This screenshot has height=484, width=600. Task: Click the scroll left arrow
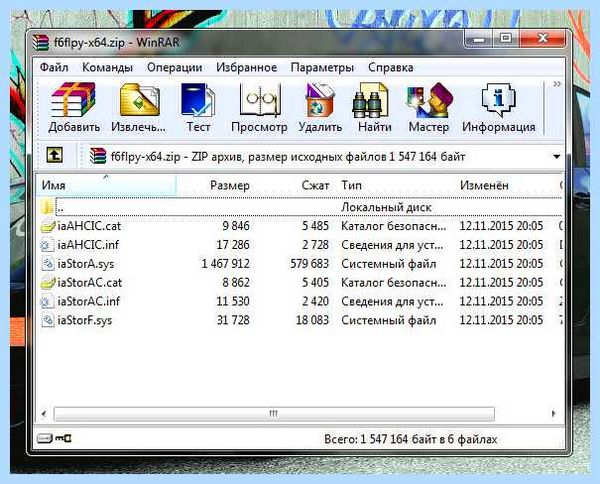(44, 414)
